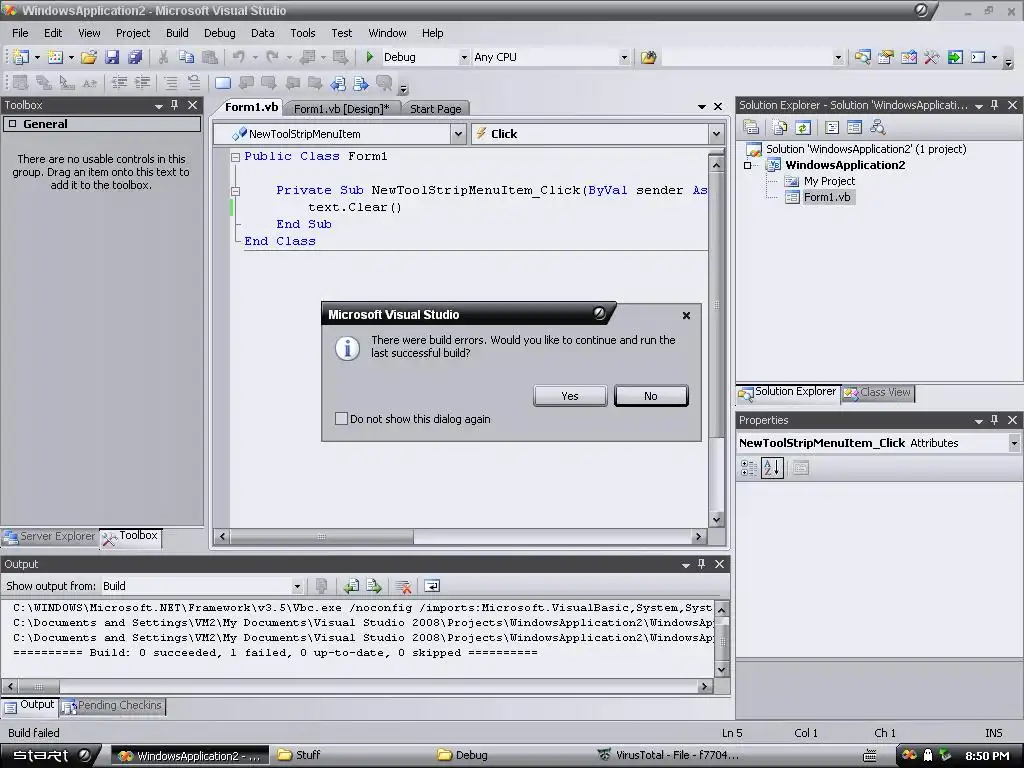This screenshot has width=1024, height=768.
Task: Open the Properties object selector dropdown
Action: pyautogui.click(x=1014, y=443)
